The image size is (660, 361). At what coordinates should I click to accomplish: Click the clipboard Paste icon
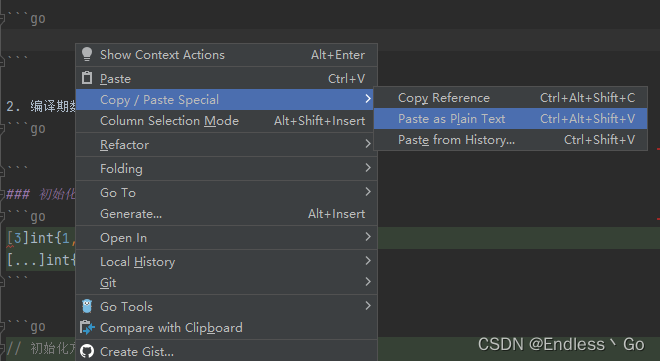coord(87,78)
